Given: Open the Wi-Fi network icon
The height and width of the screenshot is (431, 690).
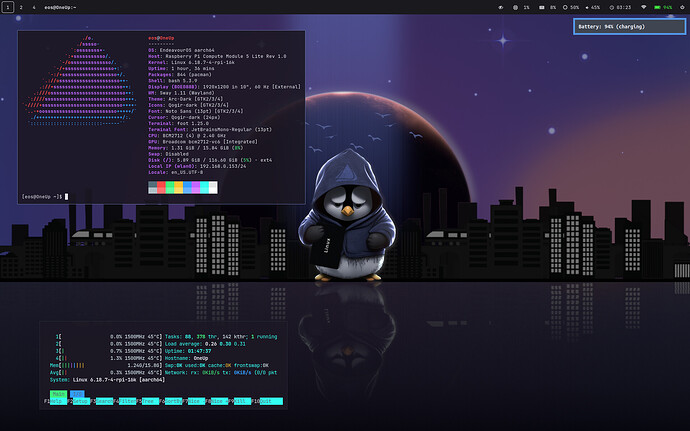Looking at the screenshot, I should [643, 7].
